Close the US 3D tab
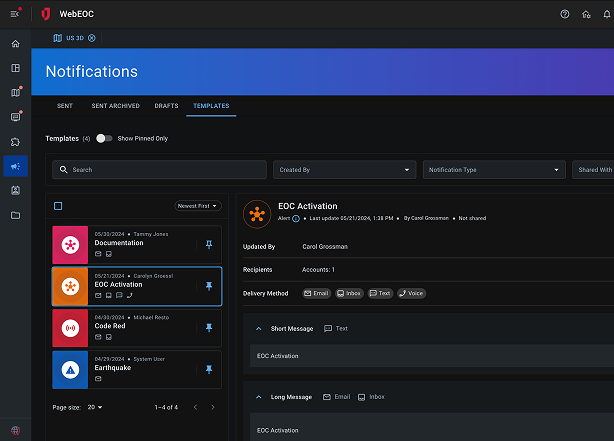614x441 pixels. 92,38
